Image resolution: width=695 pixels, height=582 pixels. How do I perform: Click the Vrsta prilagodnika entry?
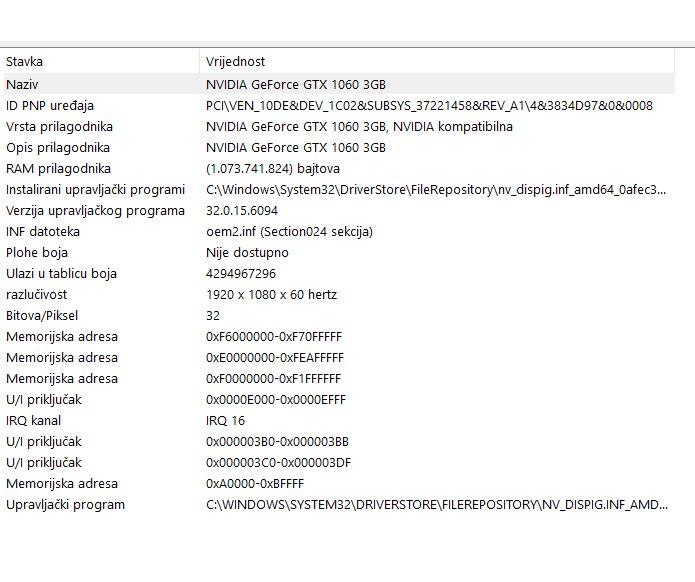[59, 126]
